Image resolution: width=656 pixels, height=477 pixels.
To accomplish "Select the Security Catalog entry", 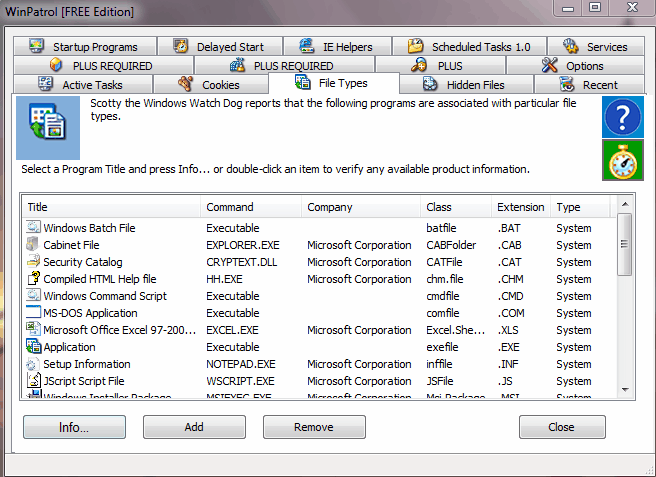I will pyautogui.click(x=319, y=262).
